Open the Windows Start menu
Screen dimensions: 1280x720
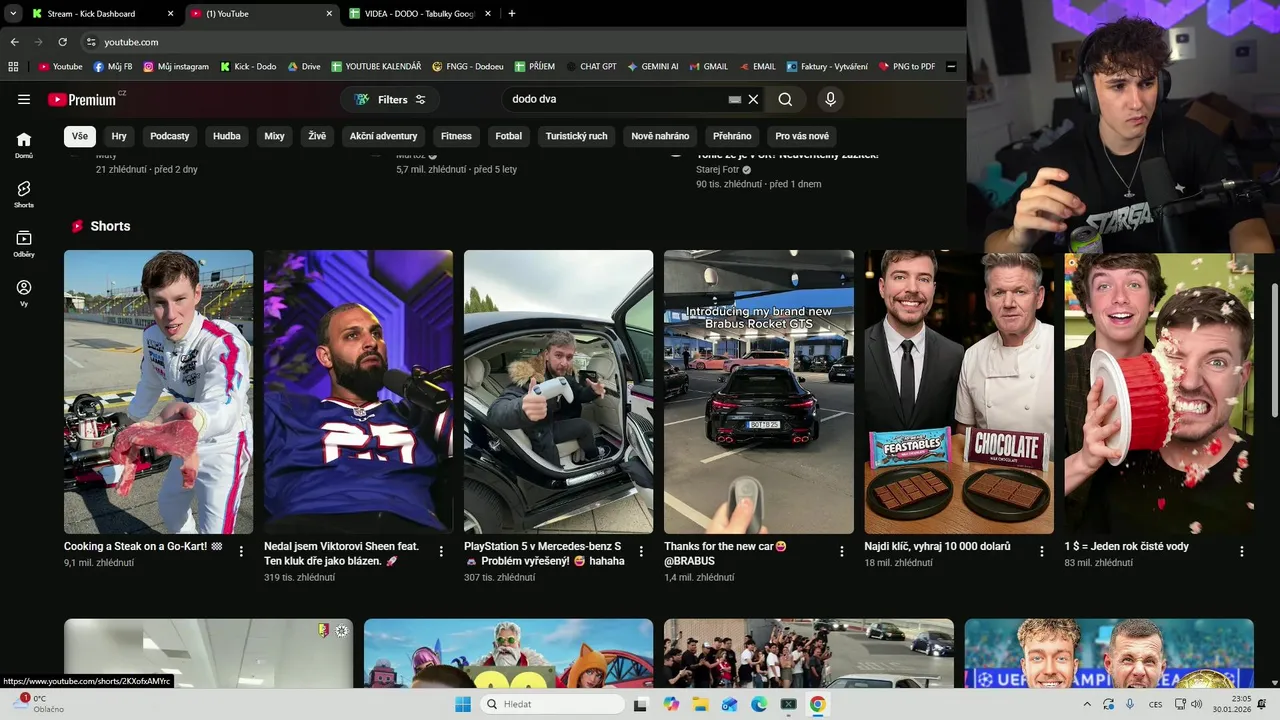463,704
